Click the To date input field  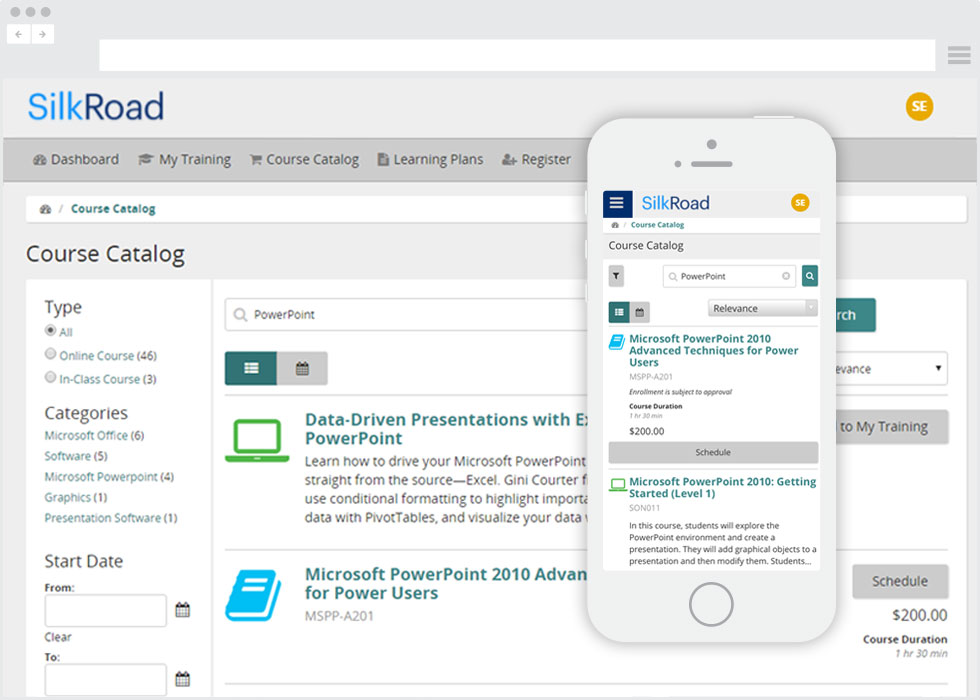106,679
